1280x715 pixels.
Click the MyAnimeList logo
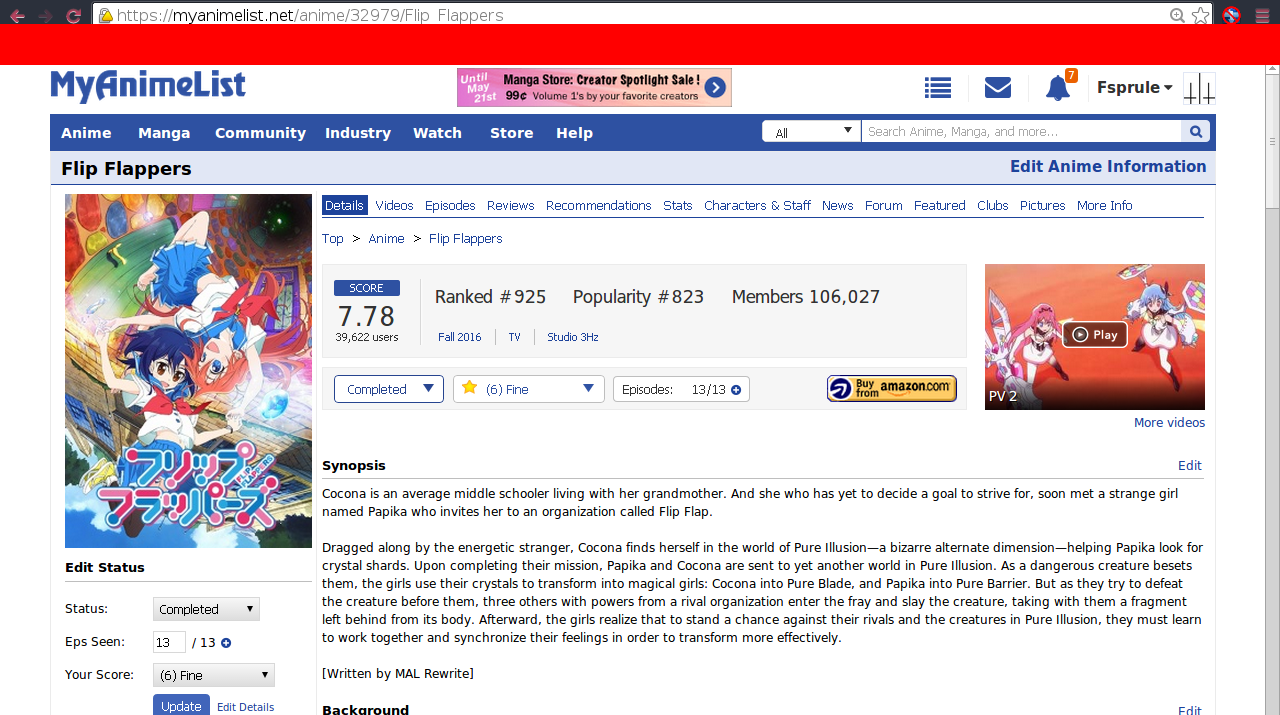[x=148, y=87]
